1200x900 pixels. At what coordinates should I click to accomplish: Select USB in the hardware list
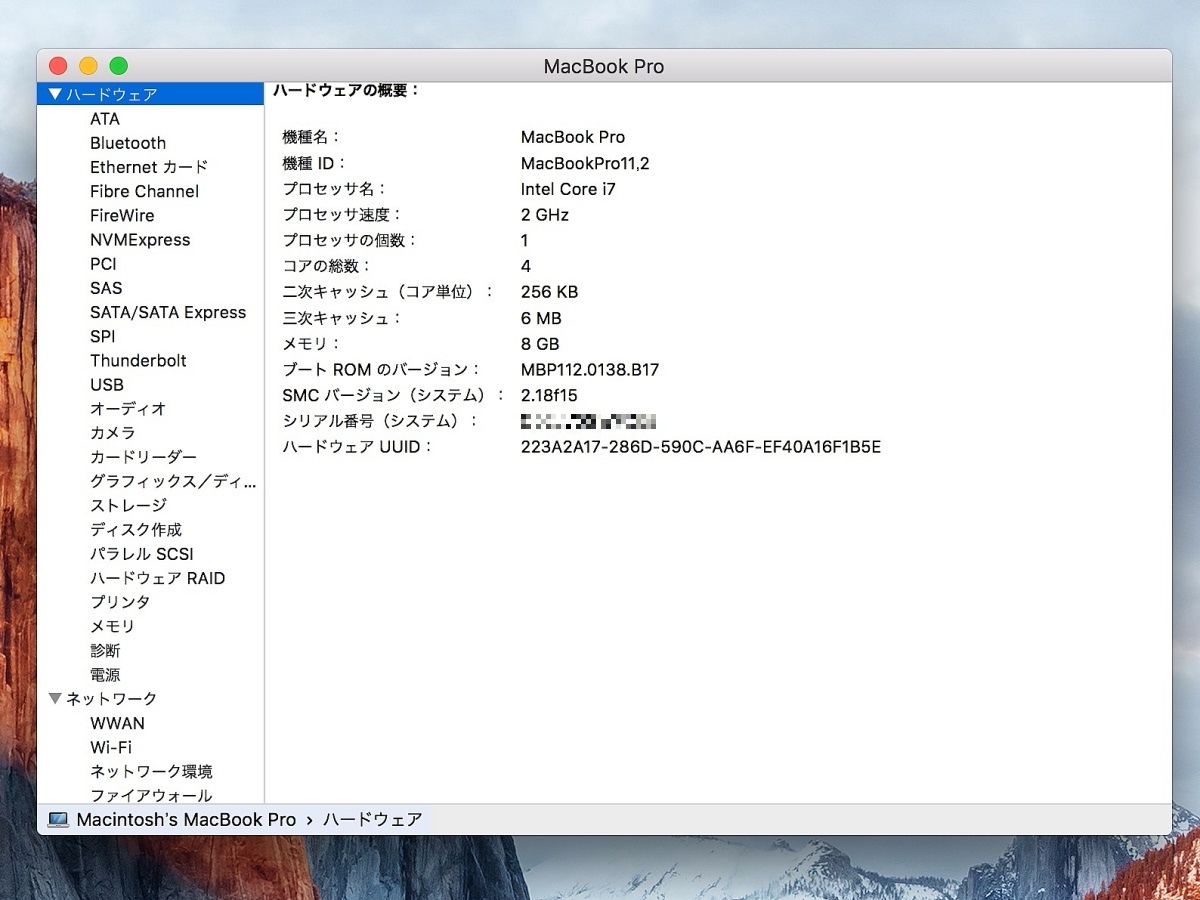tap(107, 385)
